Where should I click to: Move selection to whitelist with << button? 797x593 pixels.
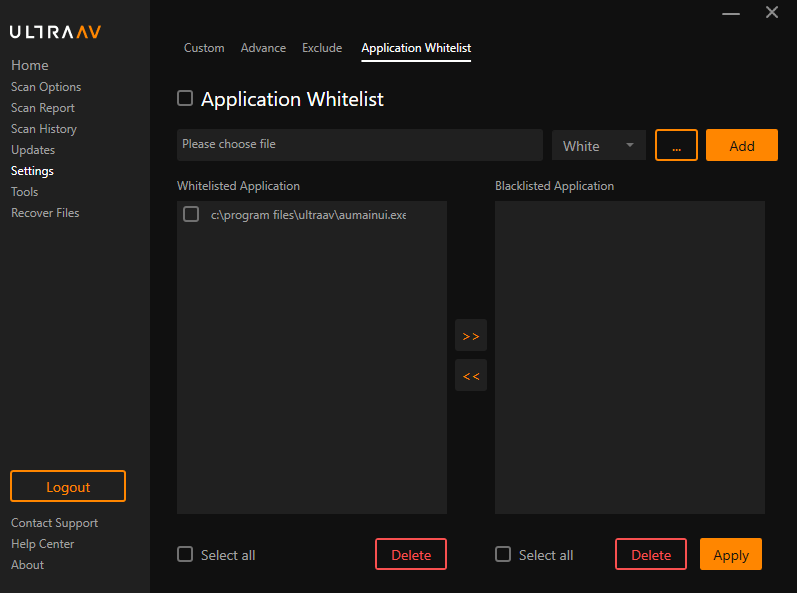tap(471, 376)
